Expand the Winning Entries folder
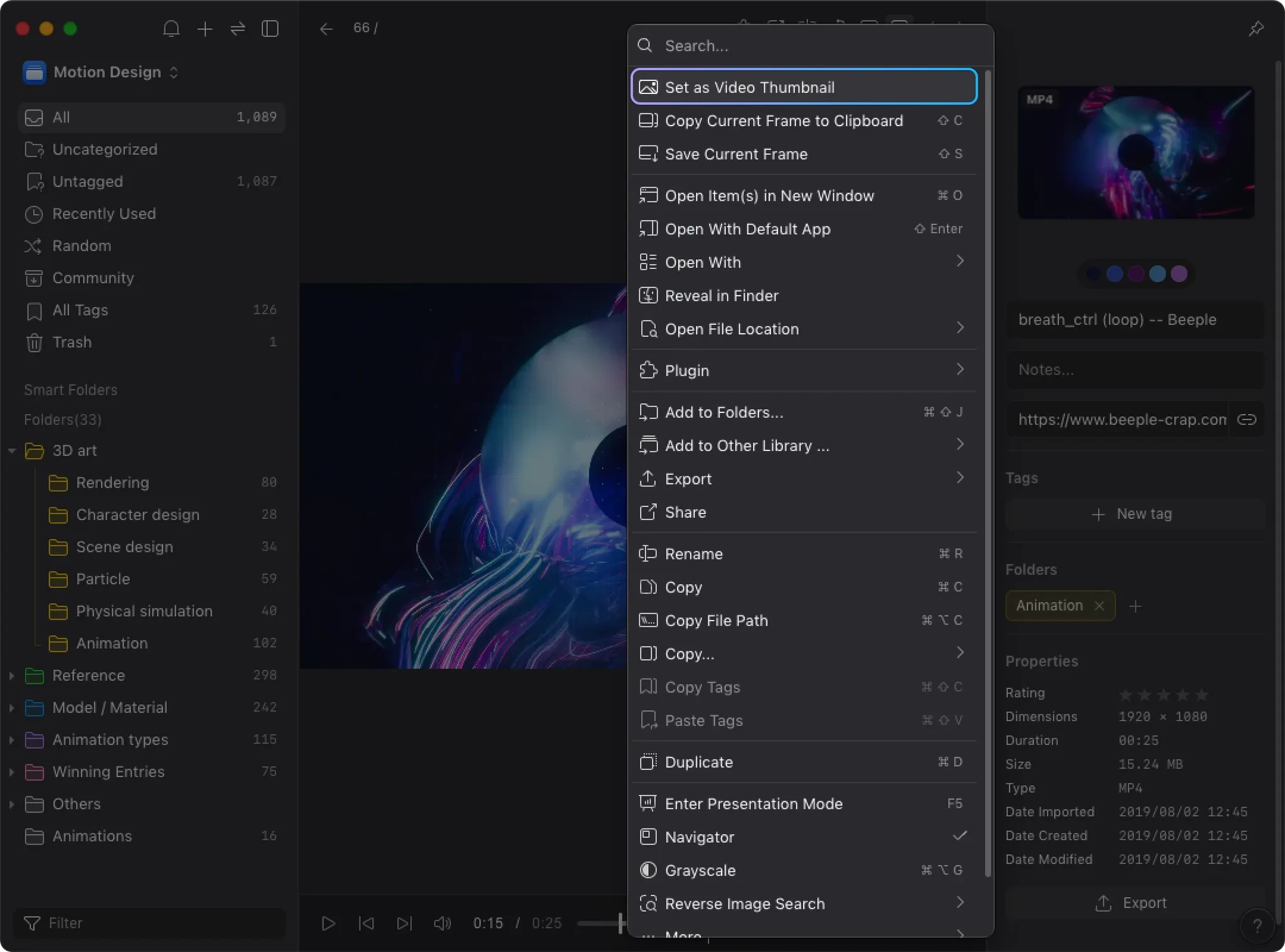Viewport: 1285px width, 952px height. click(x=12, y=771)
